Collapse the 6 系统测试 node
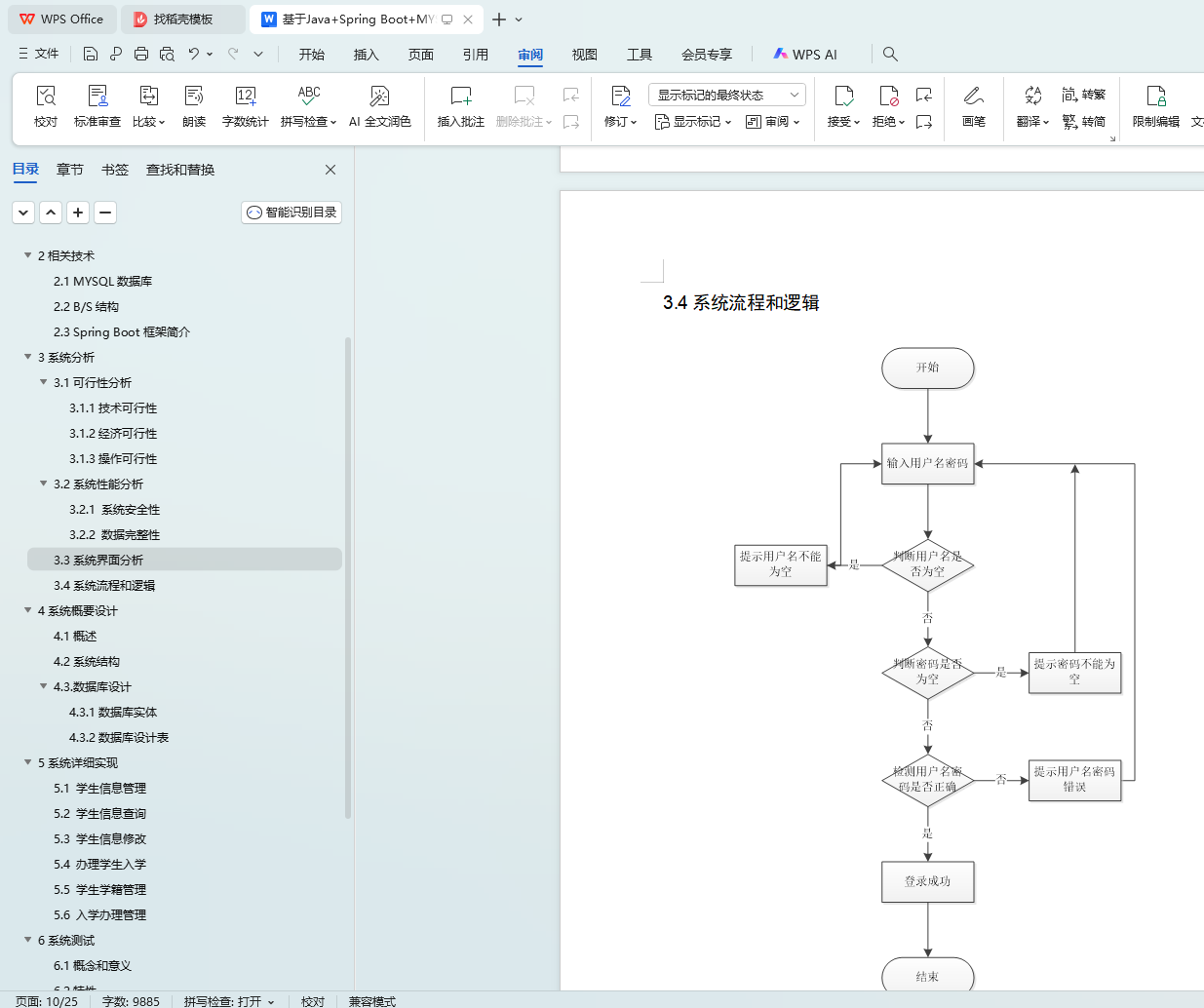The width and height of the screenshot is (1204, 1008). pyautogui.click(x=28, y=940)
